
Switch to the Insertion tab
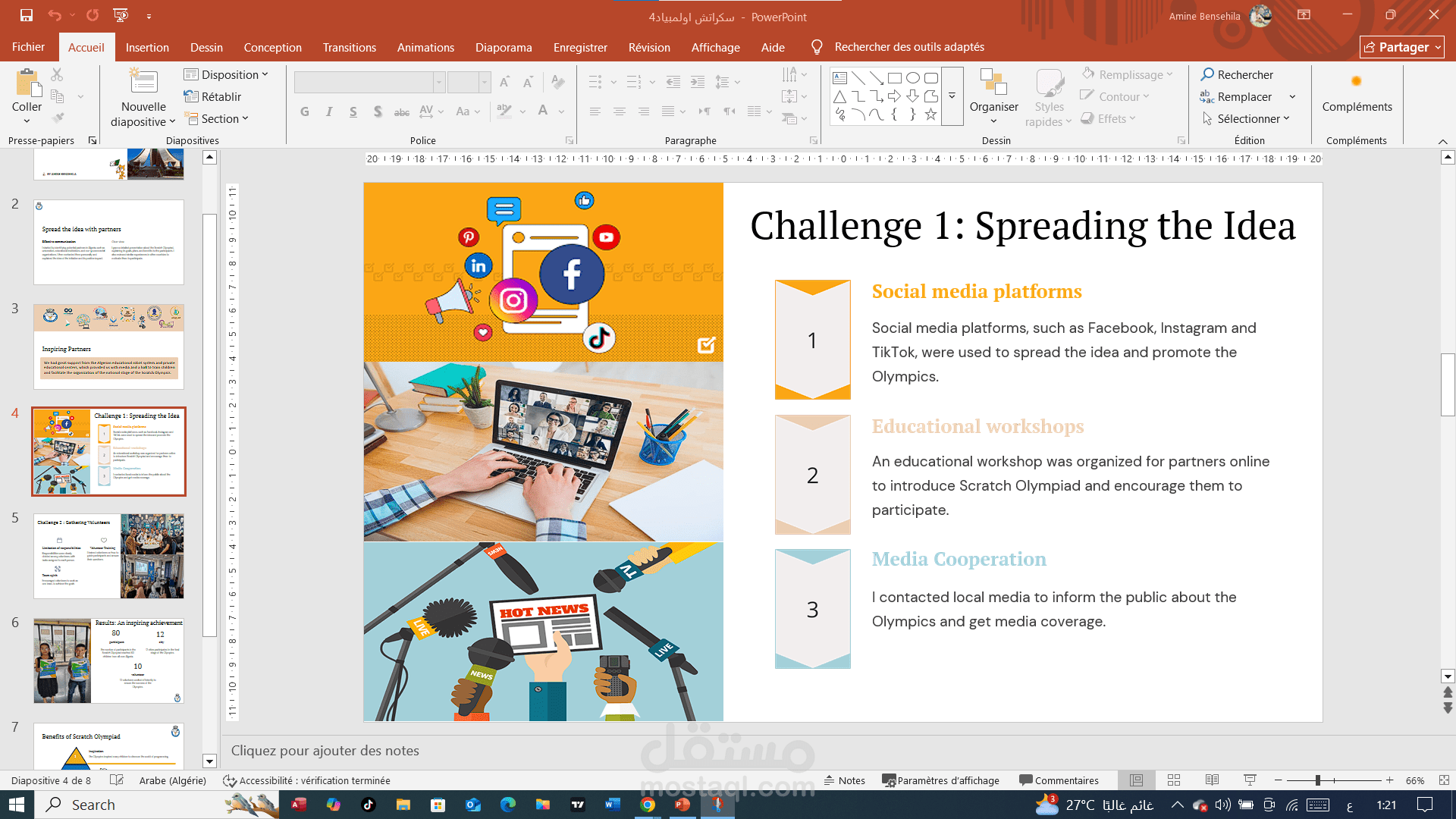pos(147,47)
